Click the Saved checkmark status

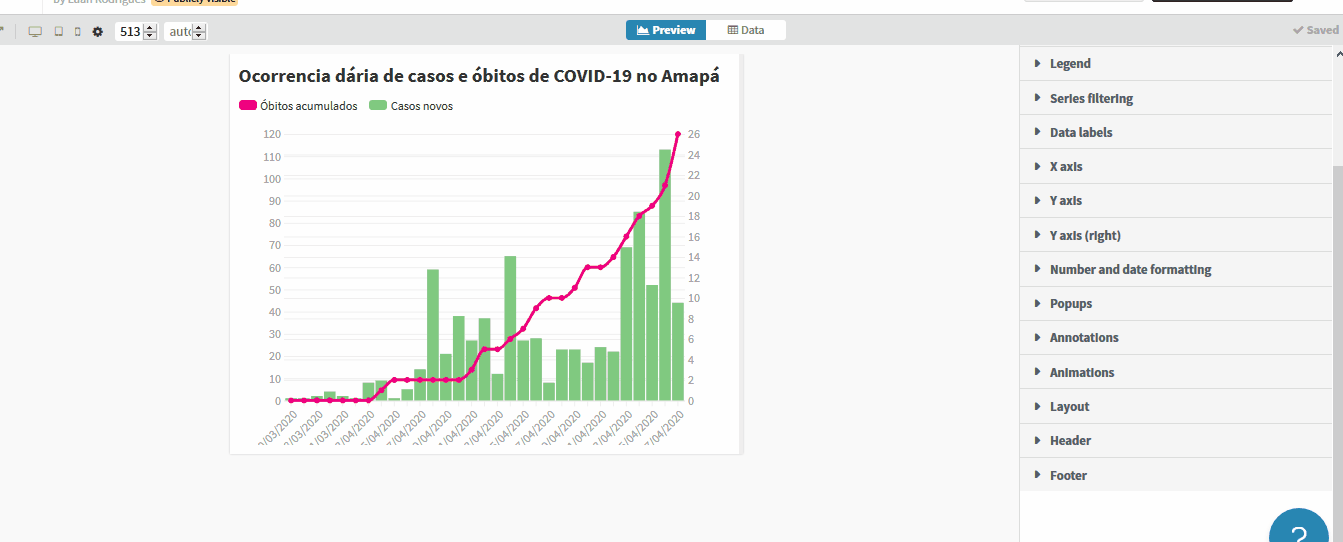(1315, 30)
